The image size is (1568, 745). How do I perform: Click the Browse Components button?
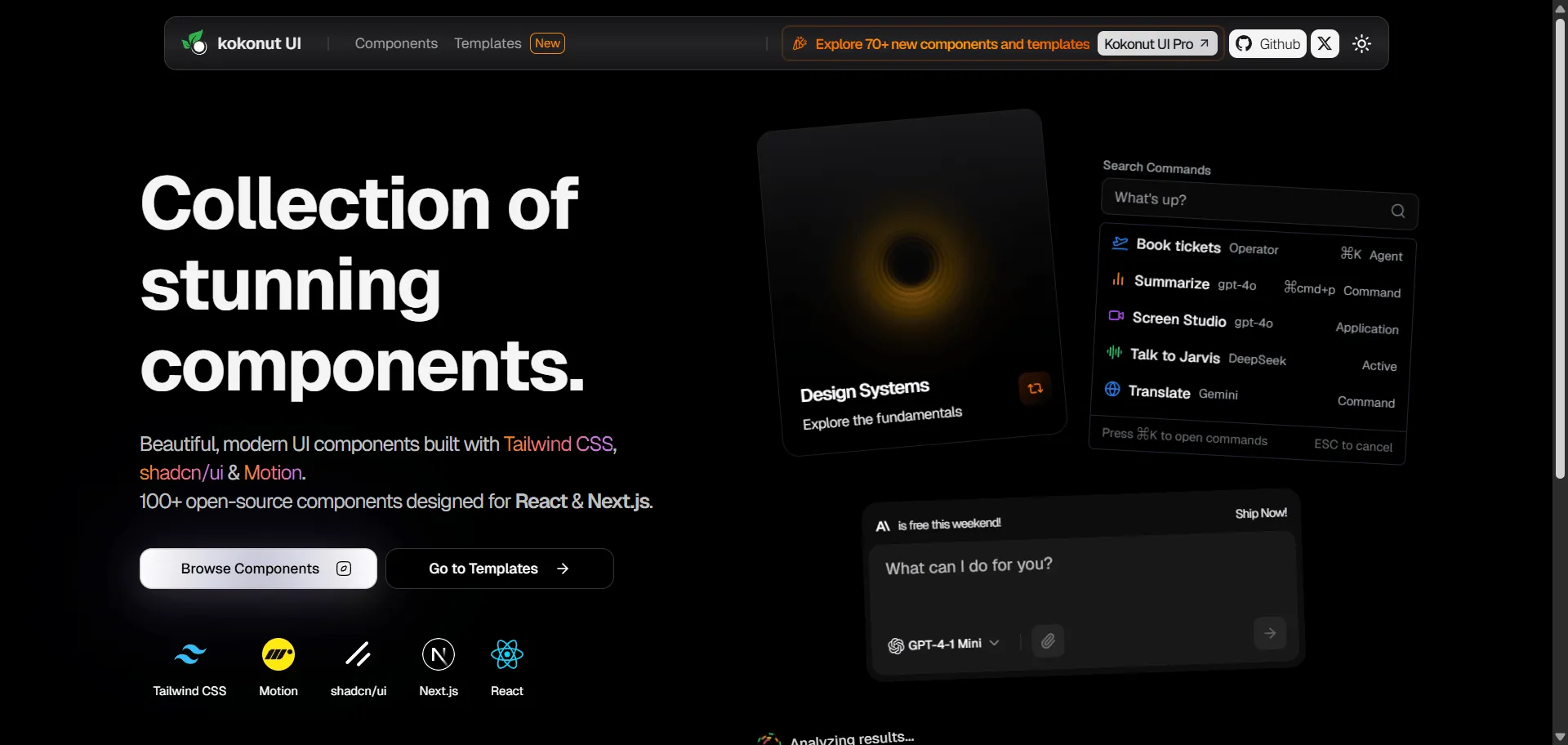click(x=258, y=568)
